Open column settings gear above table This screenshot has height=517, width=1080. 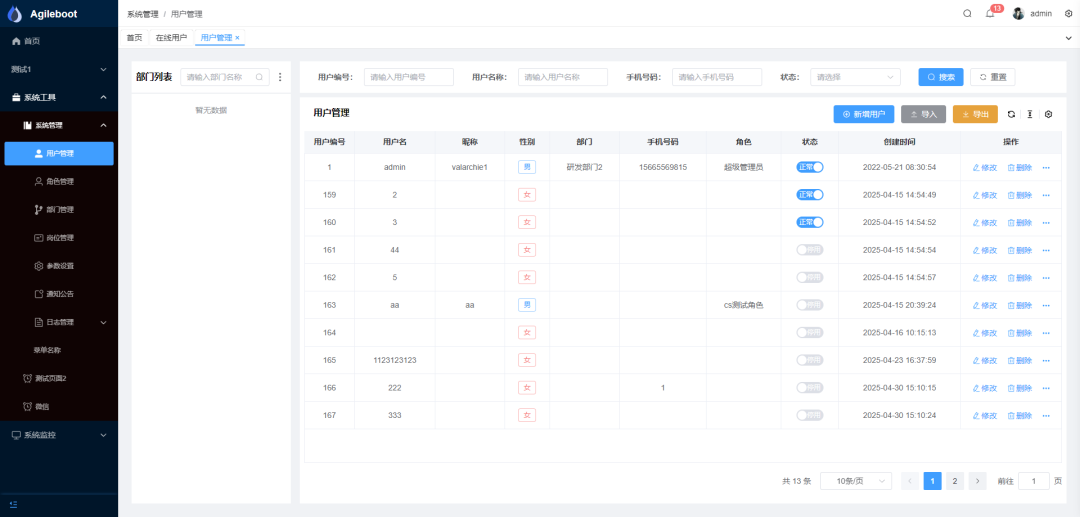point(1048,115)
